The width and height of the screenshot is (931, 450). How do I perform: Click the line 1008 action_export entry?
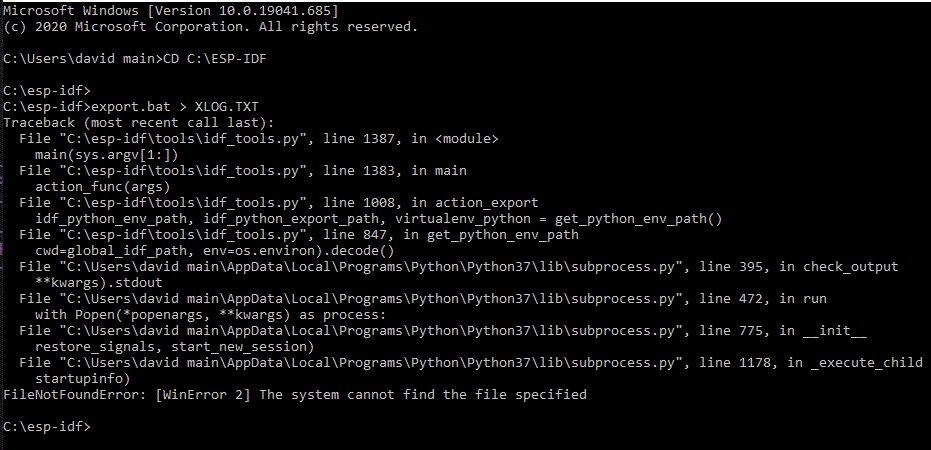point(278,203)
